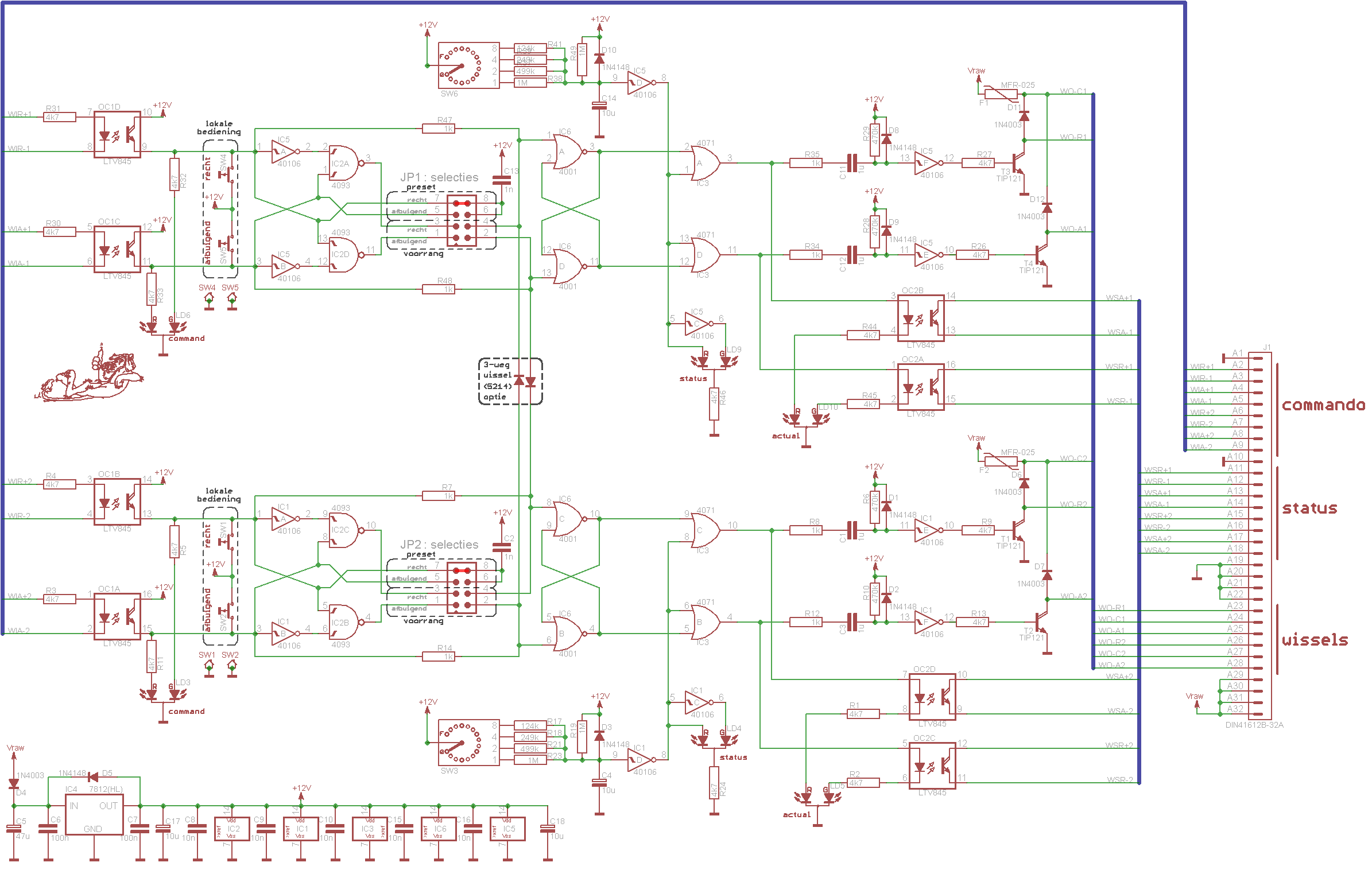Viewport: 1372px width, 874px height.
Task: Click the F1 MFR-025 fuse symbol
Action: [1001, 94]
